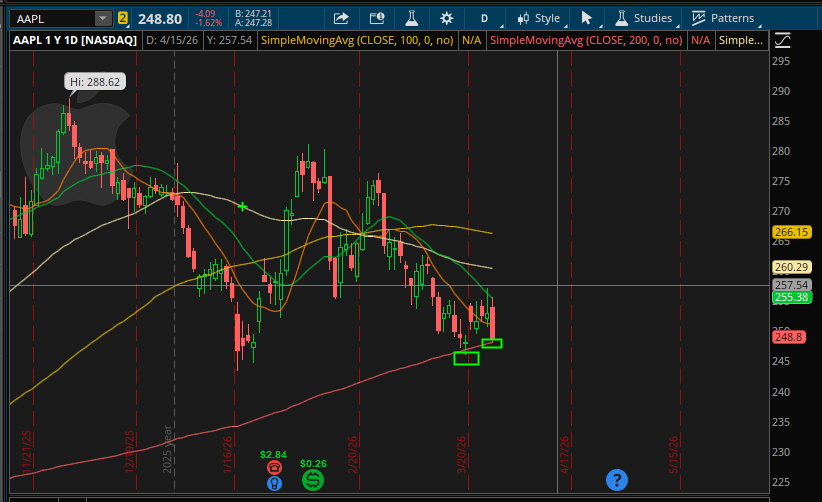
Task: Open the pointer drawing tools menu
Action: (588, 19)
